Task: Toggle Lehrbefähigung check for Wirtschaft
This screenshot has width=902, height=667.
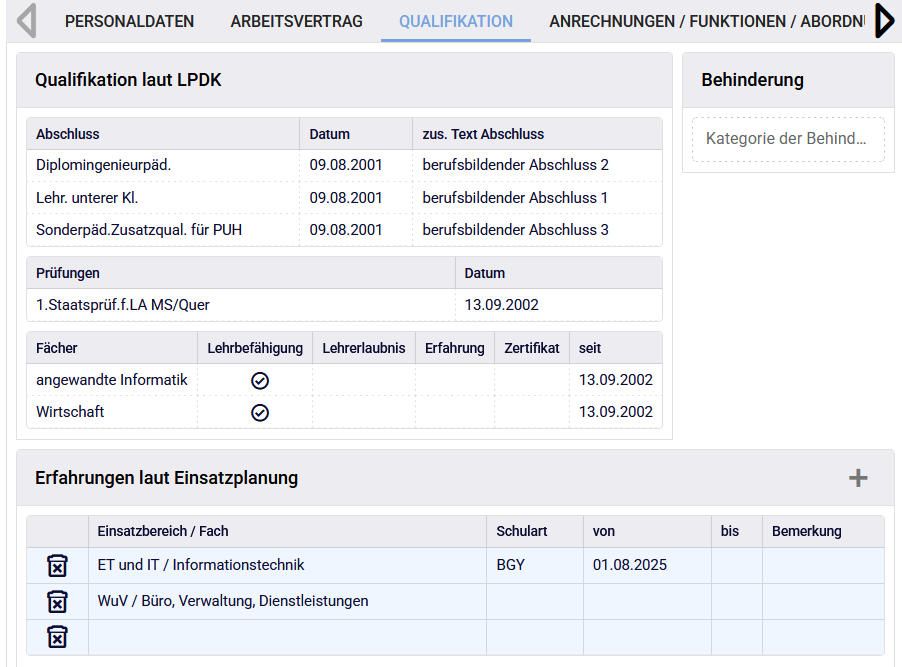Action: (260, 412)
